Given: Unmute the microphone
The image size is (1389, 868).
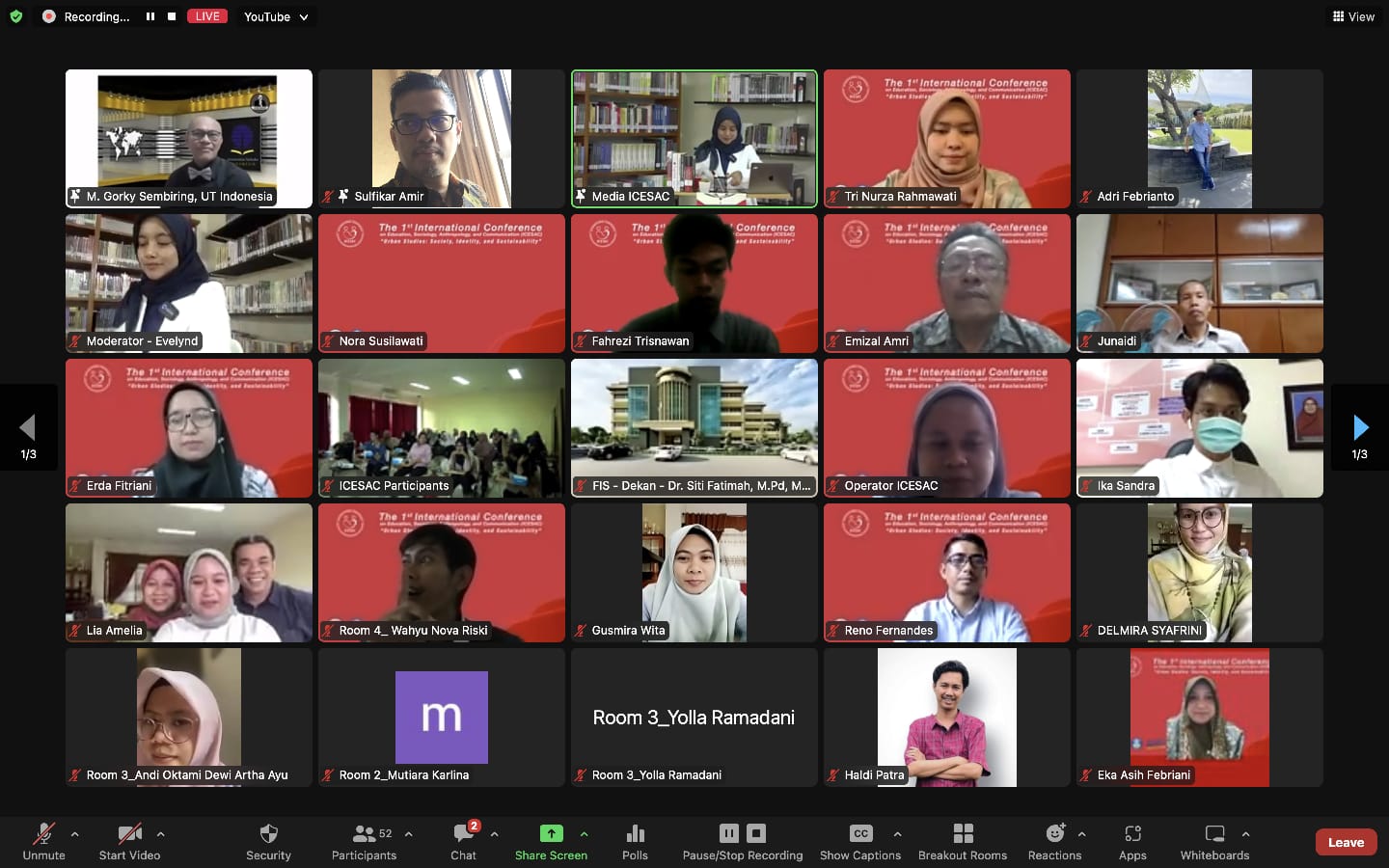Looking at the screenshot, I should point(43,841).
